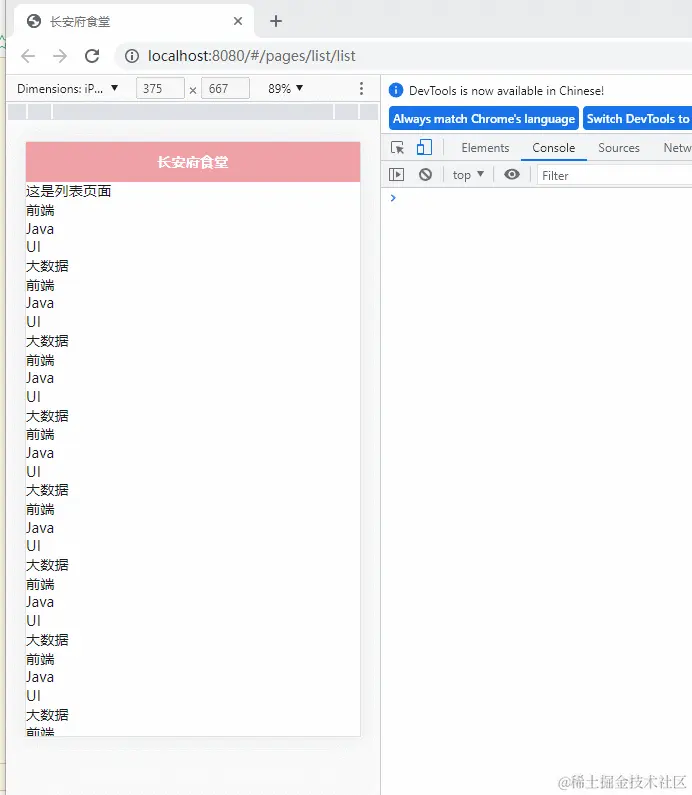Create live expression with eye icon
Image resolution: width=692 pixels, height=795 pixels.
[512, 175]
